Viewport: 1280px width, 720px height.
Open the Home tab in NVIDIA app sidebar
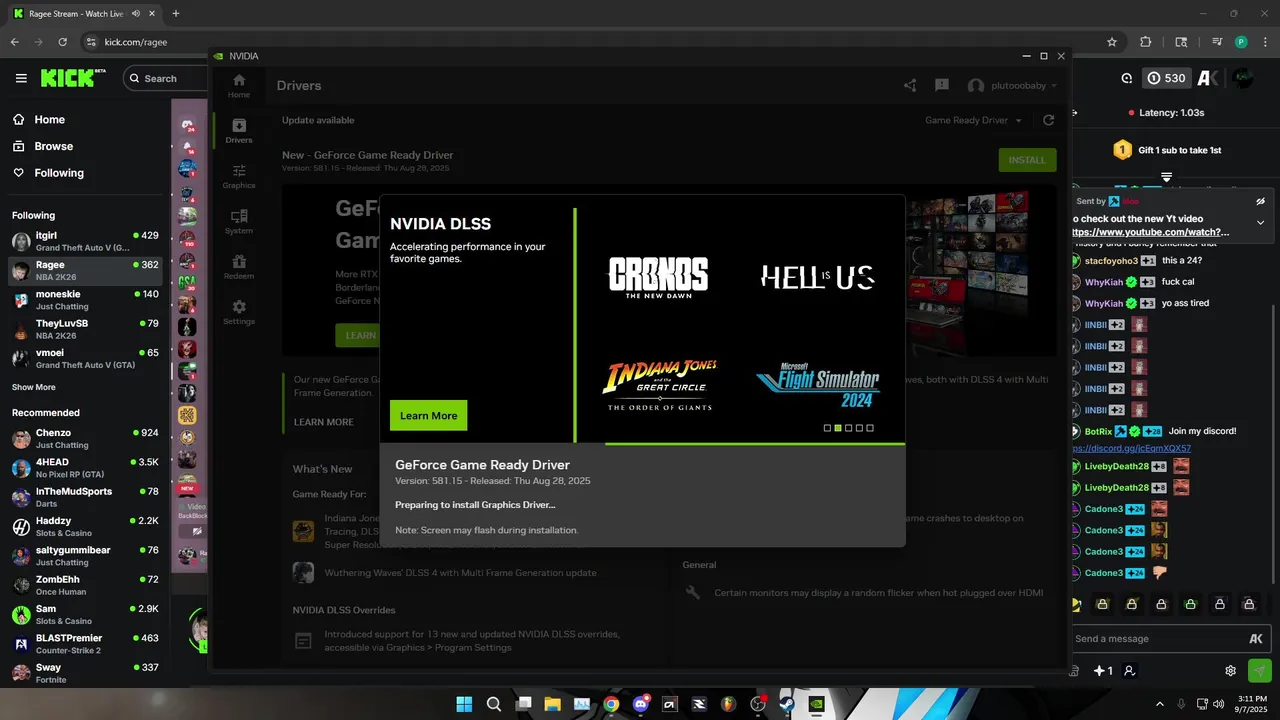[239, 86]
